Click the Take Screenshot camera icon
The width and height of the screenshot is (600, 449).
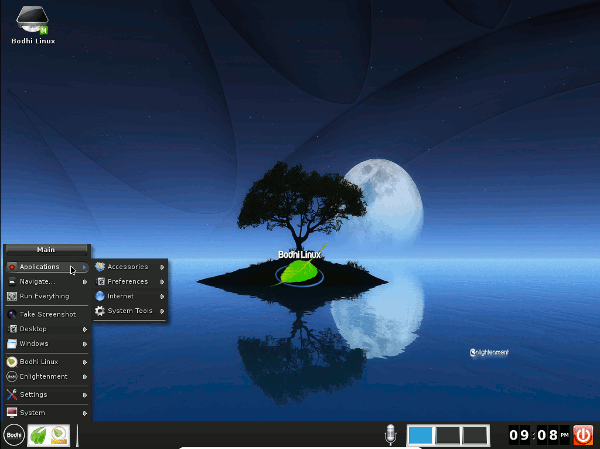[12, 313]
